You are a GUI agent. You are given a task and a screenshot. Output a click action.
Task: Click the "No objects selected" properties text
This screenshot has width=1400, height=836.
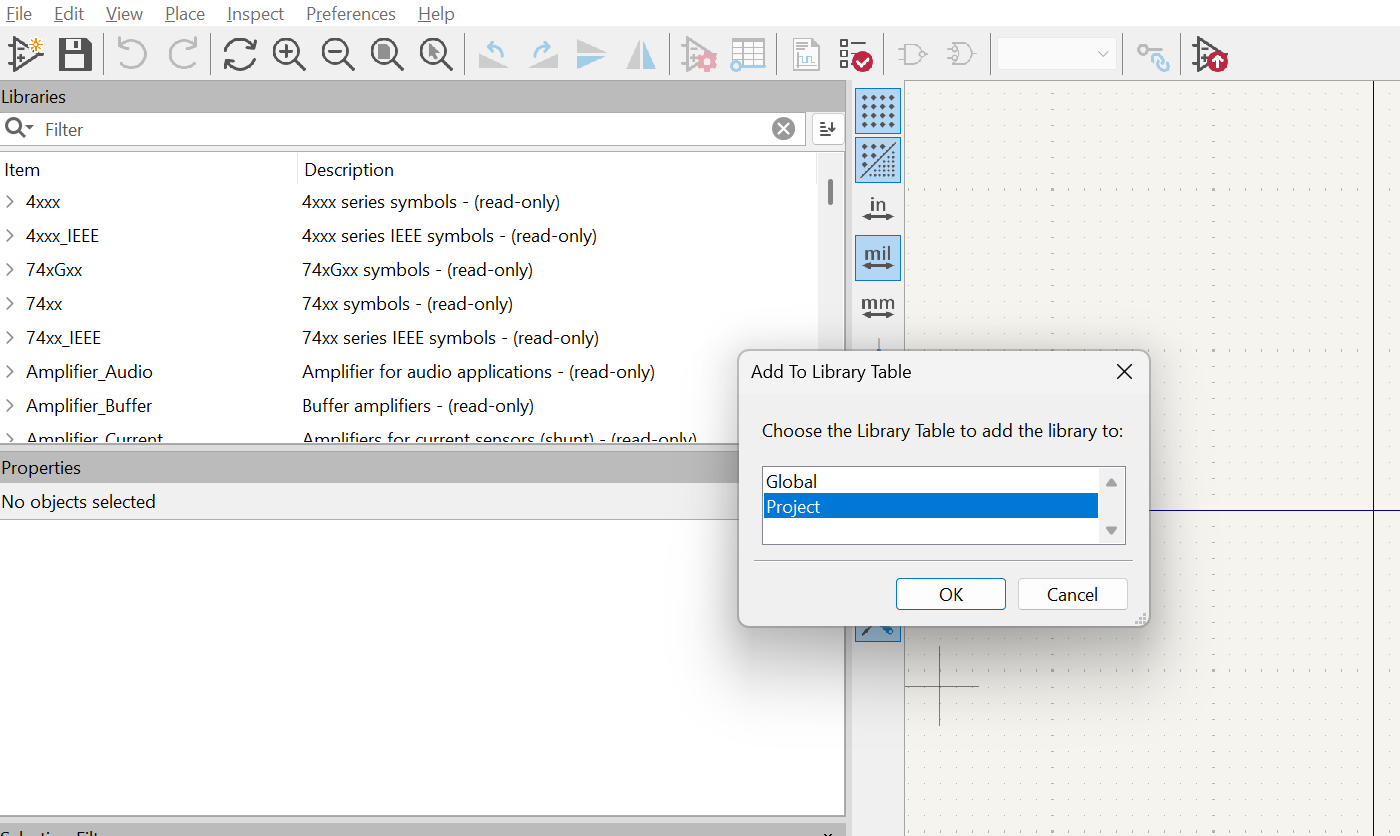pos(79,502)
